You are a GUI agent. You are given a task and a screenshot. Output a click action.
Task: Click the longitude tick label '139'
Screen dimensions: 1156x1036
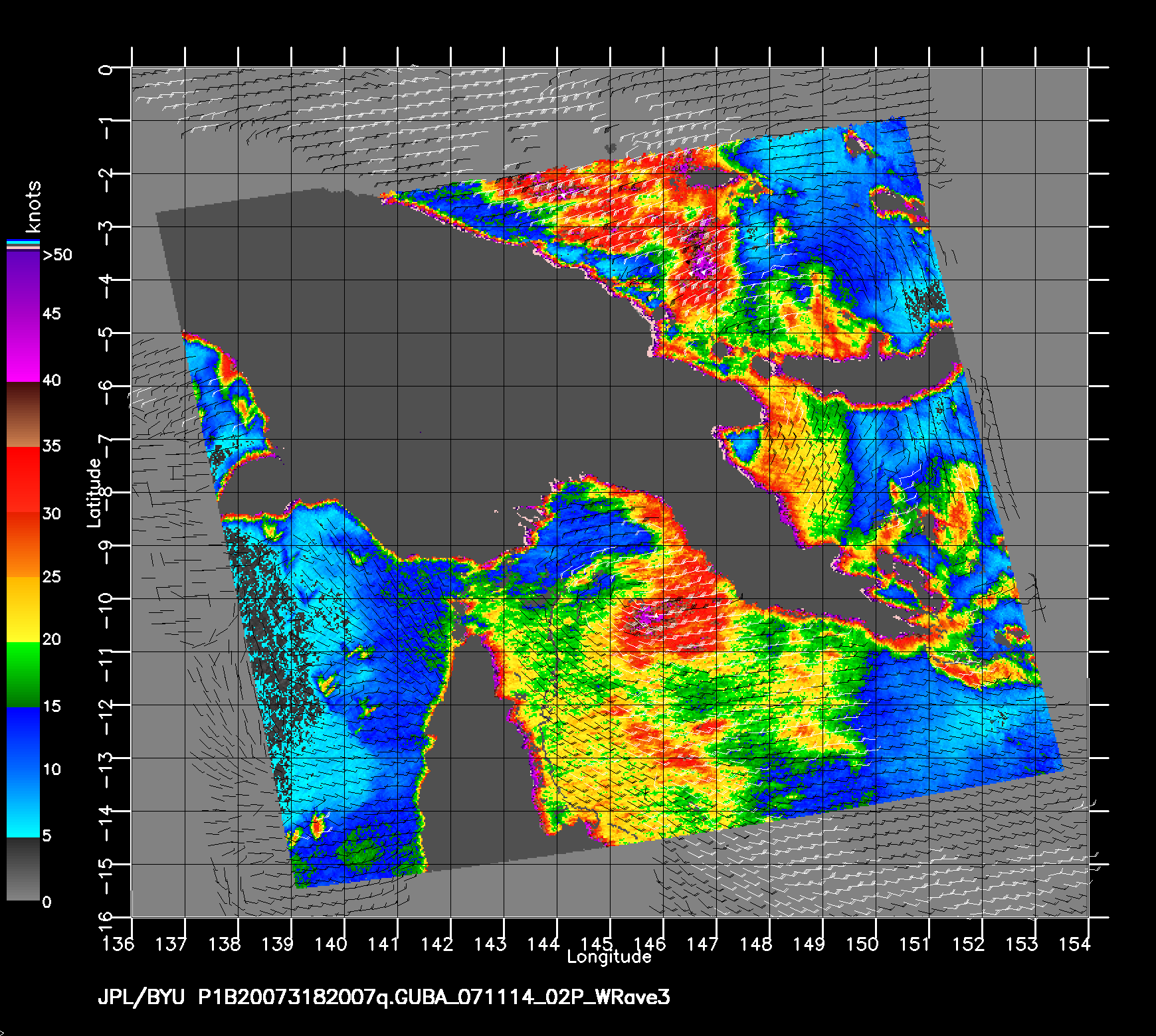[x=277, y=943]
